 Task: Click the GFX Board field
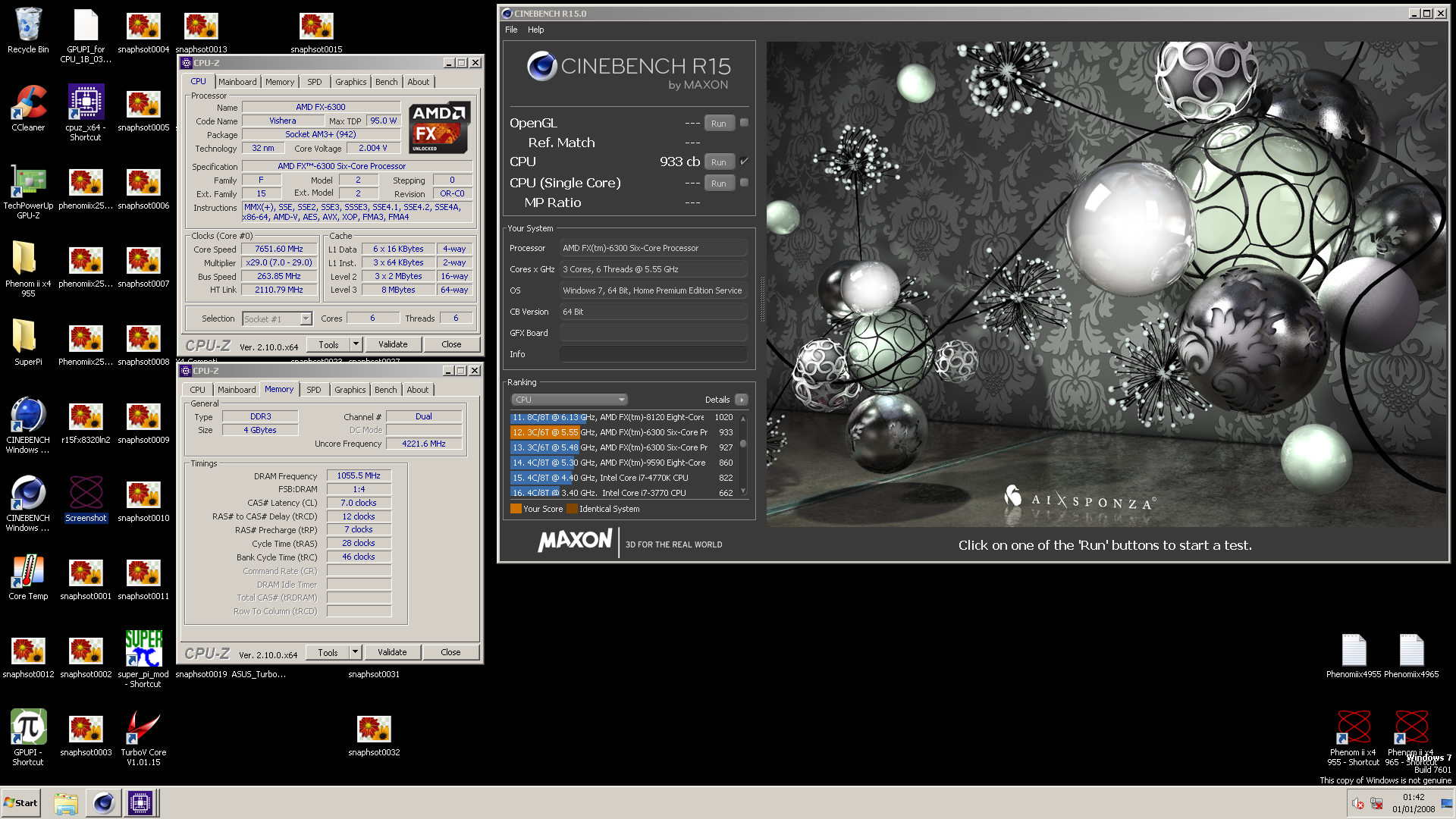click(x=654, y=333)
